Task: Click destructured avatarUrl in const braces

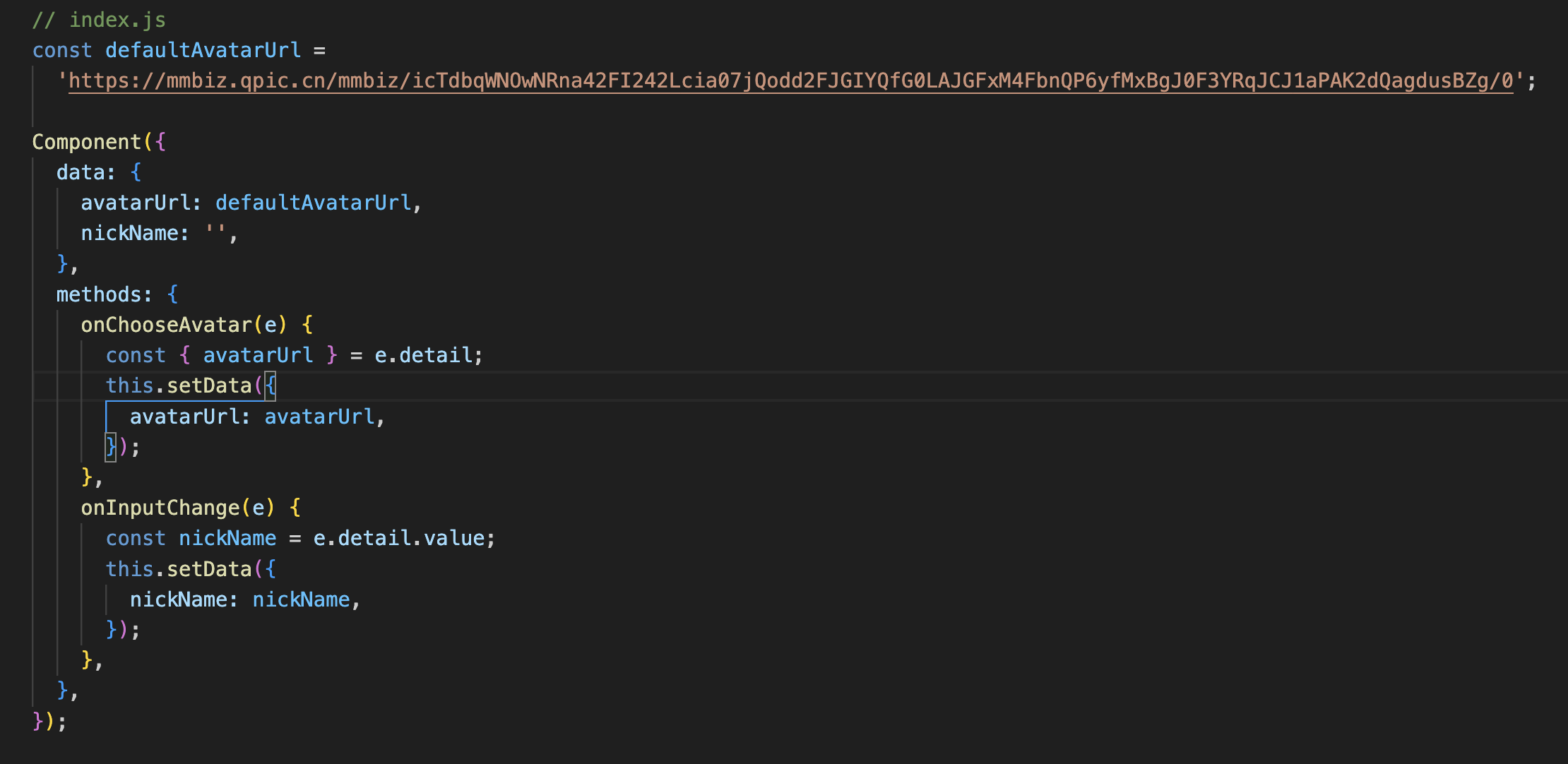Action: (x=258, y=355)
